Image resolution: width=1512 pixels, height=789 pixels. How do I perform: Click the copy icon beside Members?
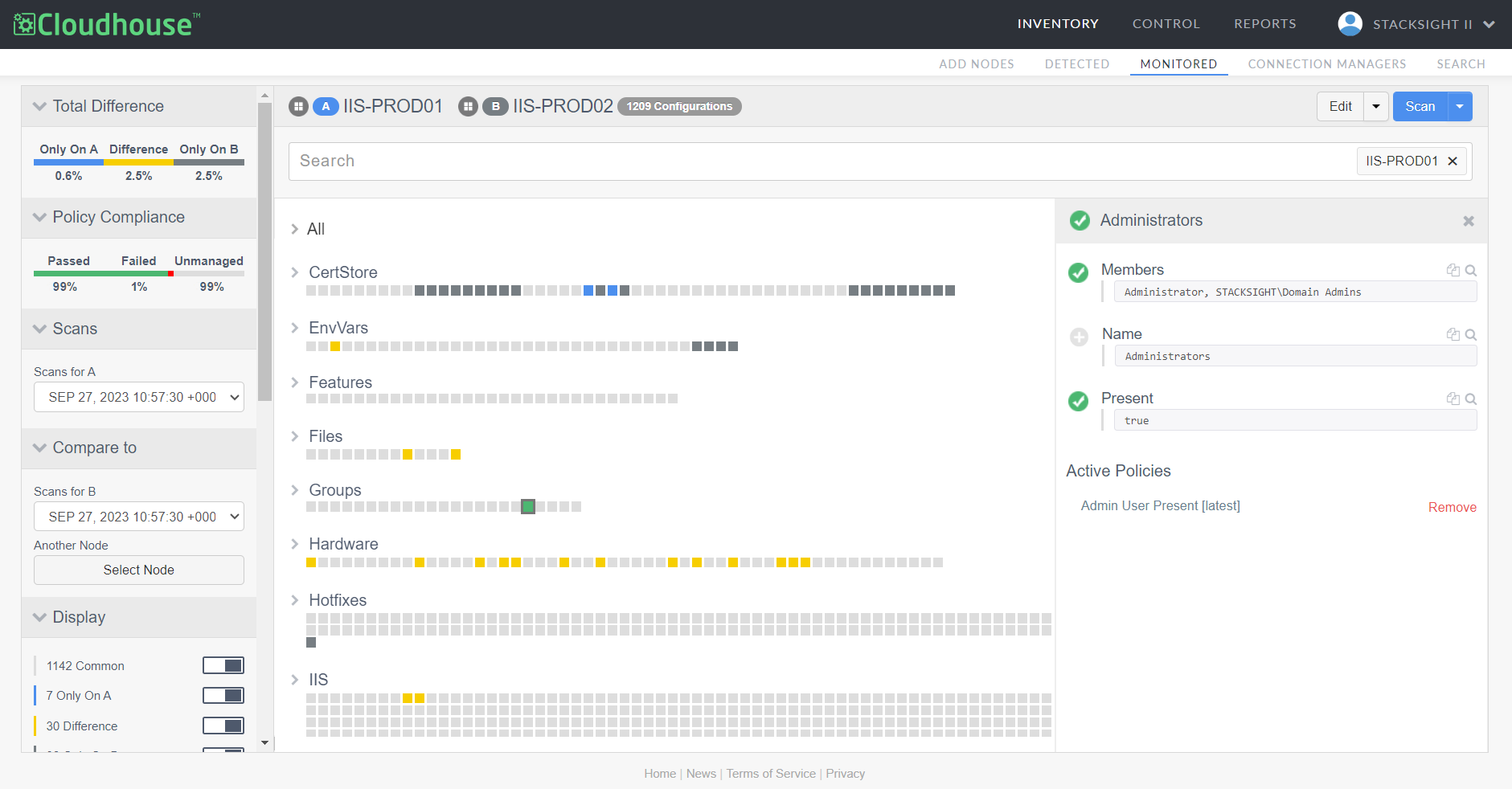[x=1453, y=271]
